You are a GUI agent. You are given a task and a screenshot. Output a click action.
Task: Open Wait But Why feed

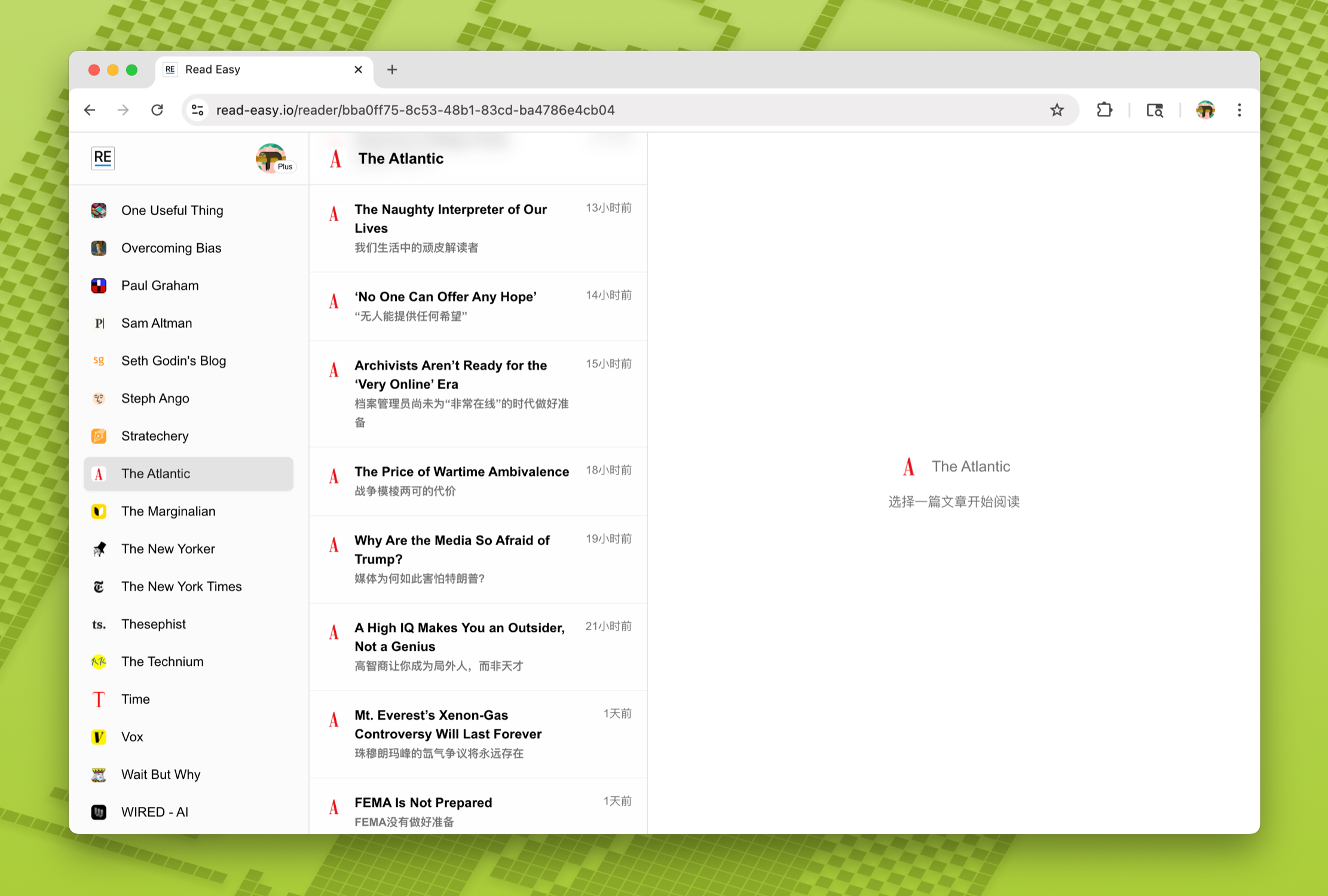(x=188, y=775)
